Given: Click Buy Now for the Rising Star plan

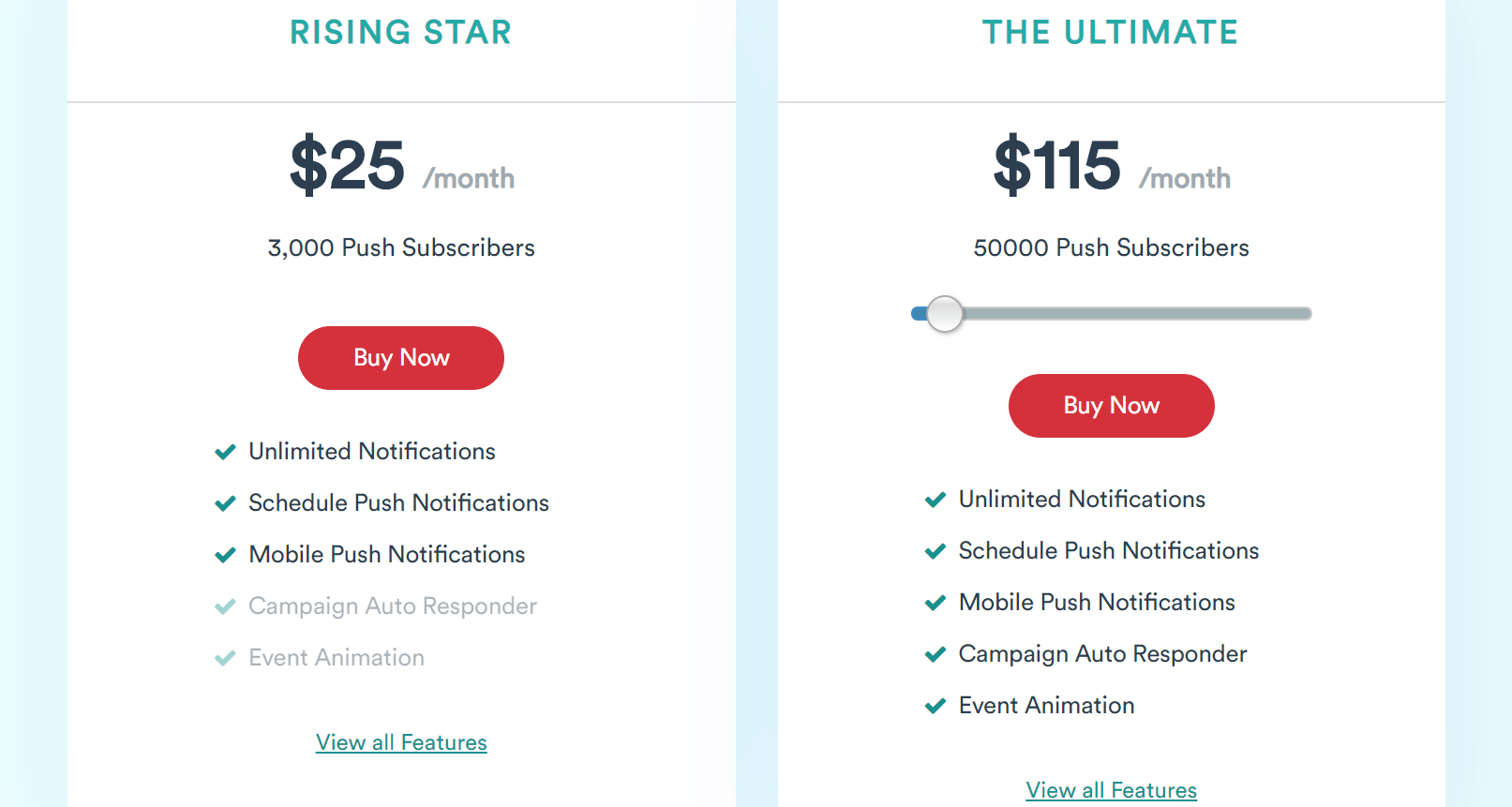Looking at the screenshot, I should point(400,357).
